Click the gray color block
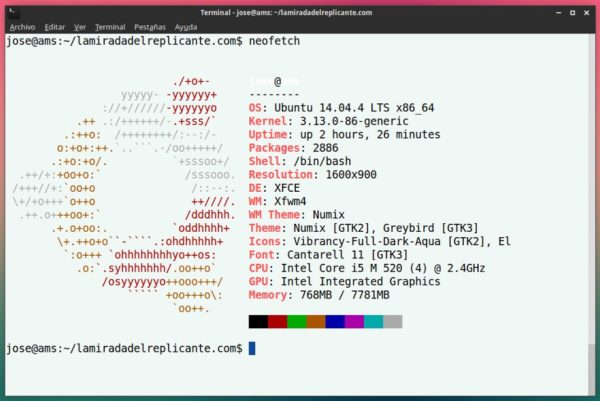The width and height of the screenshot is (600, 401). [393, 321]
